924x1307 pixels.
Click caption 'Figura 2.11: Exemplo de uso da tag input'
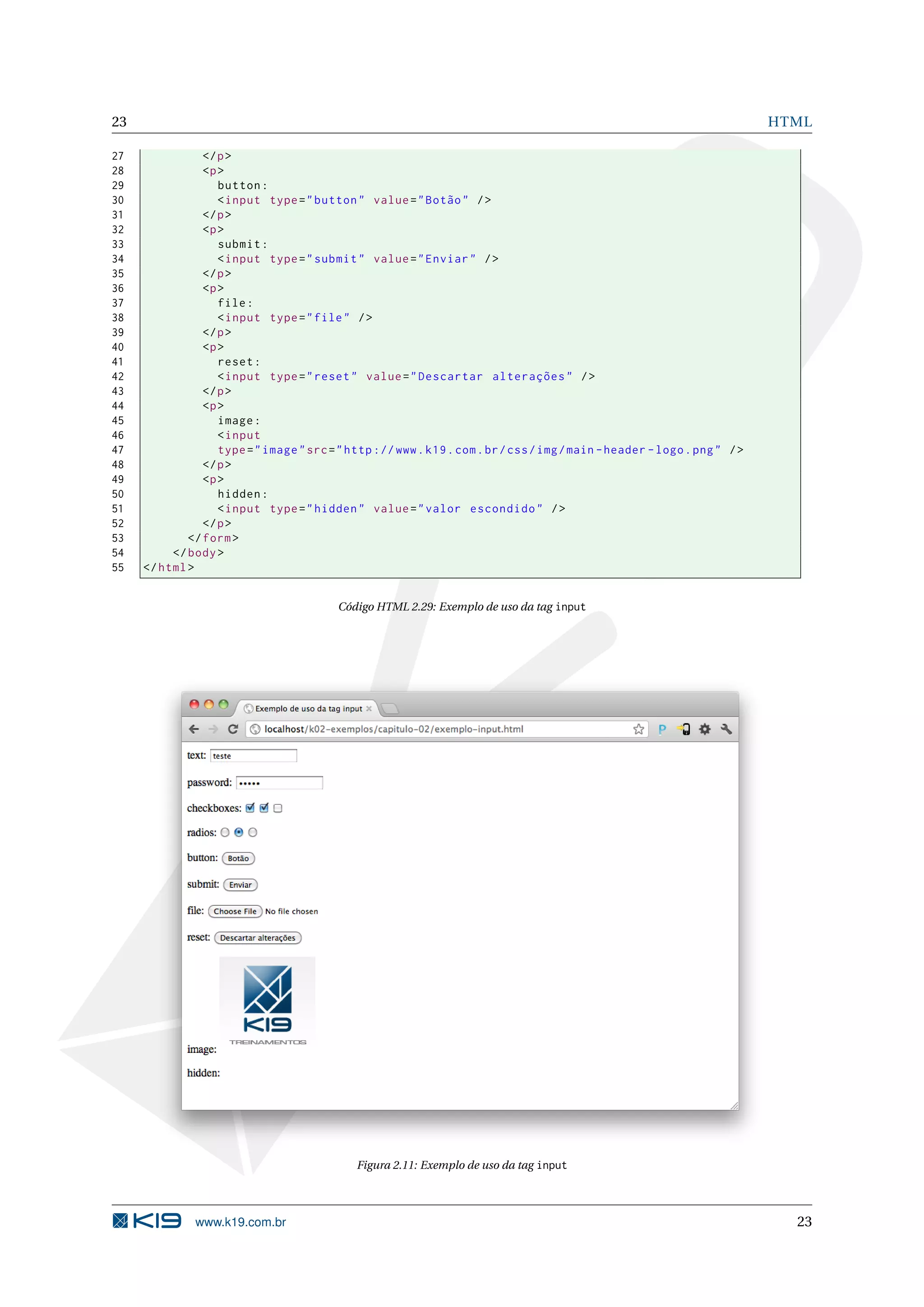(x=462, y=1165)
